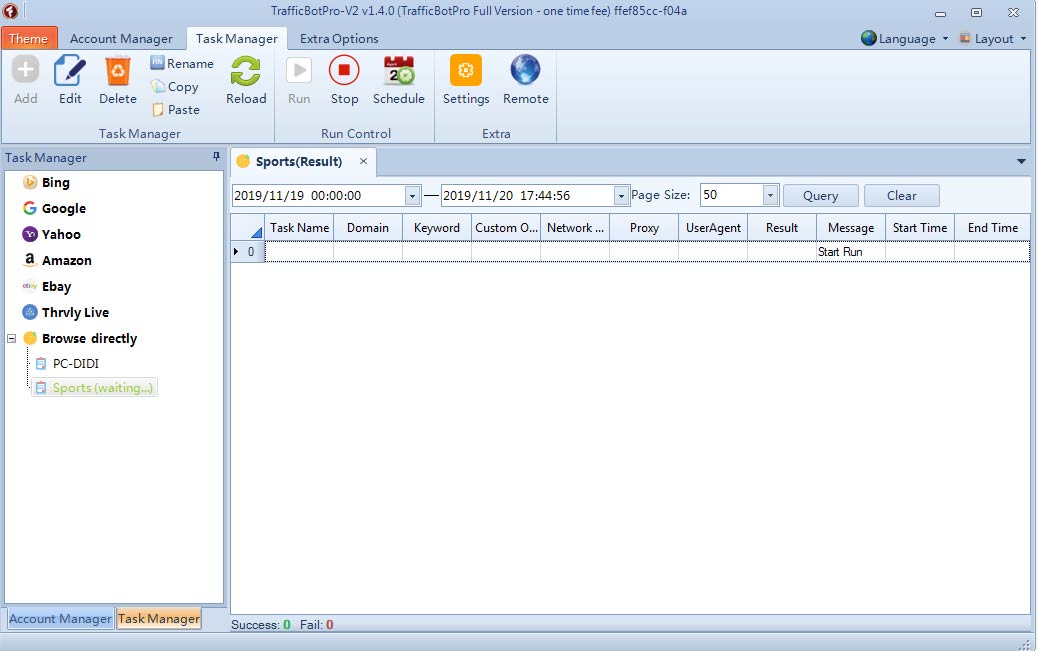Select the PC-DIDI task in tree
The width and height of the screenshot is (1038, 651).
(x=75, y=363)
